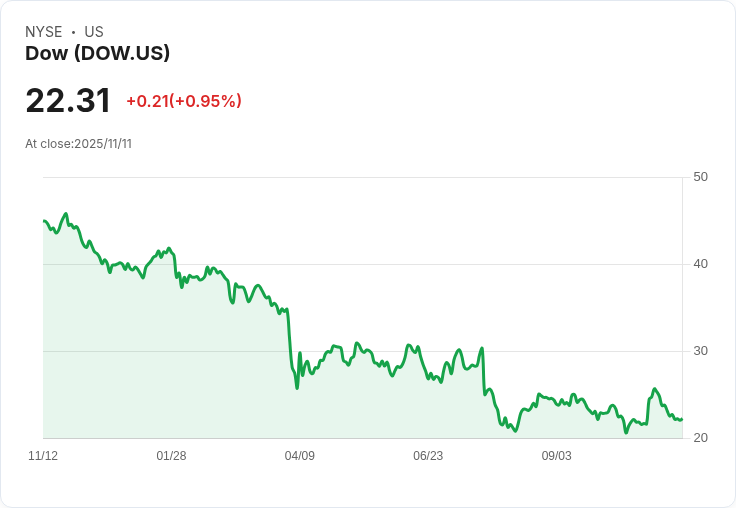Screen dimensions: 736x508
Task: Click the 20 y-axis label
Action: [x=700, y=438]
